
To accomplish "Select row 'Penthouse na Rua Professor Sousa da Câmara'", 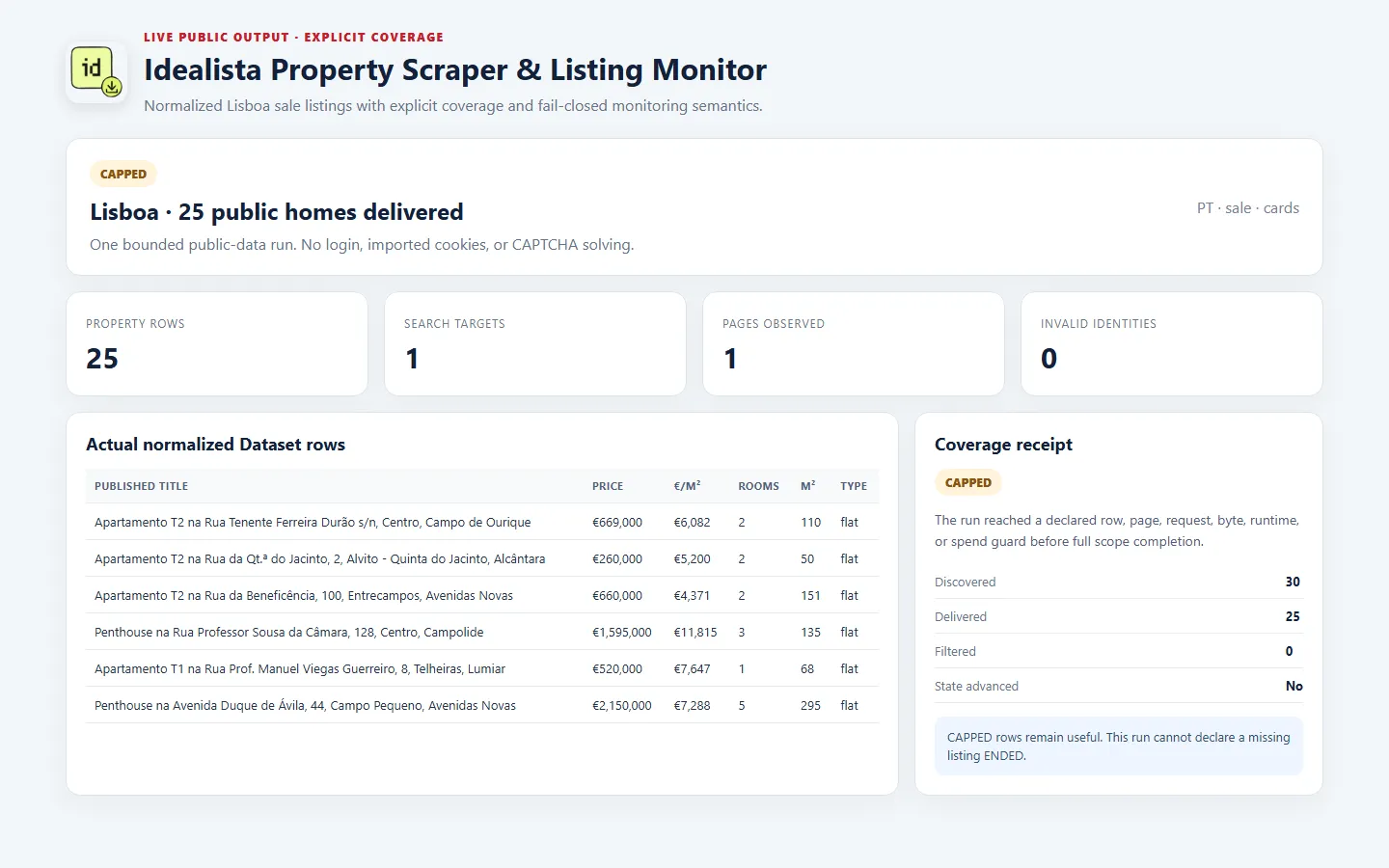I will (x=482, y=633).
